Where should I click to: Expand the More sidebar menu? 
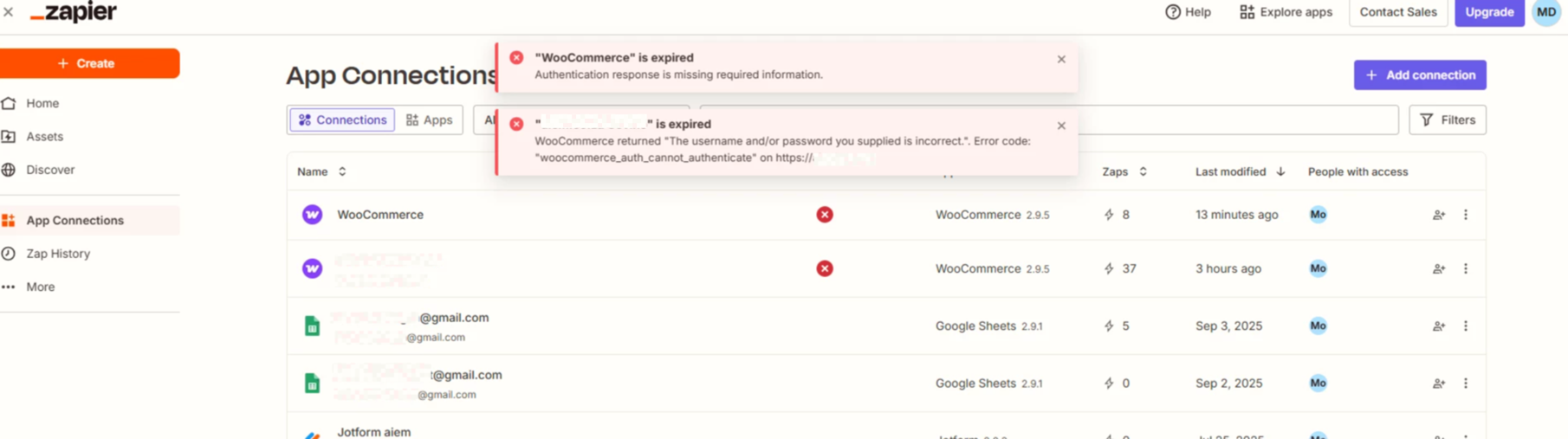click(40, 287)
